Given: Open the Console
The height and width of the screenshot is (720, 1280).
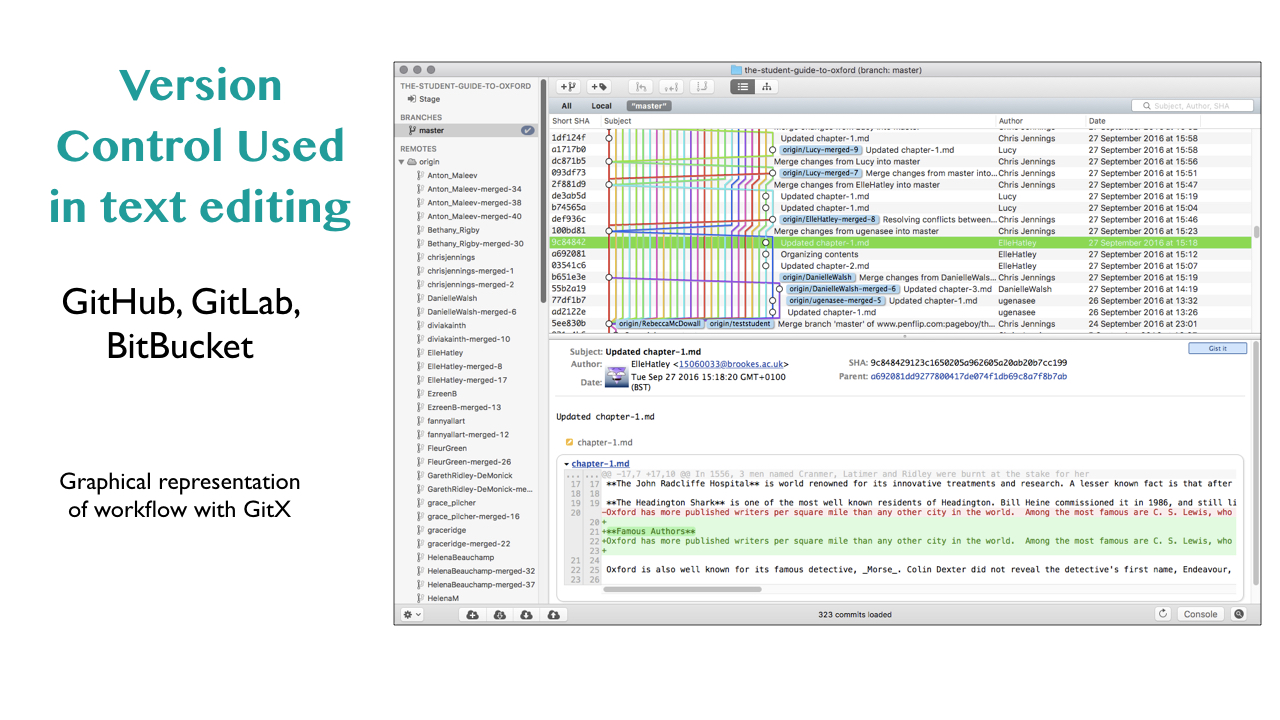Looking at the screenshot, I should (x=1201, y=614).
